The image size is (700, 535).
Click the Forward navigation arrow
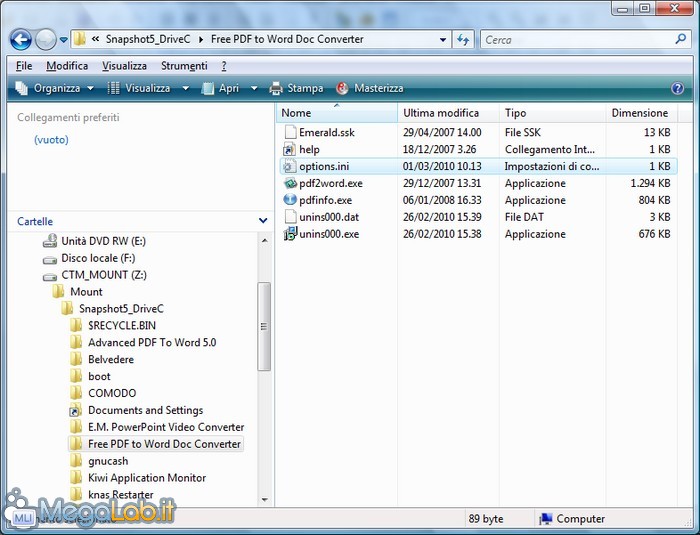click(x=46, y=40)
